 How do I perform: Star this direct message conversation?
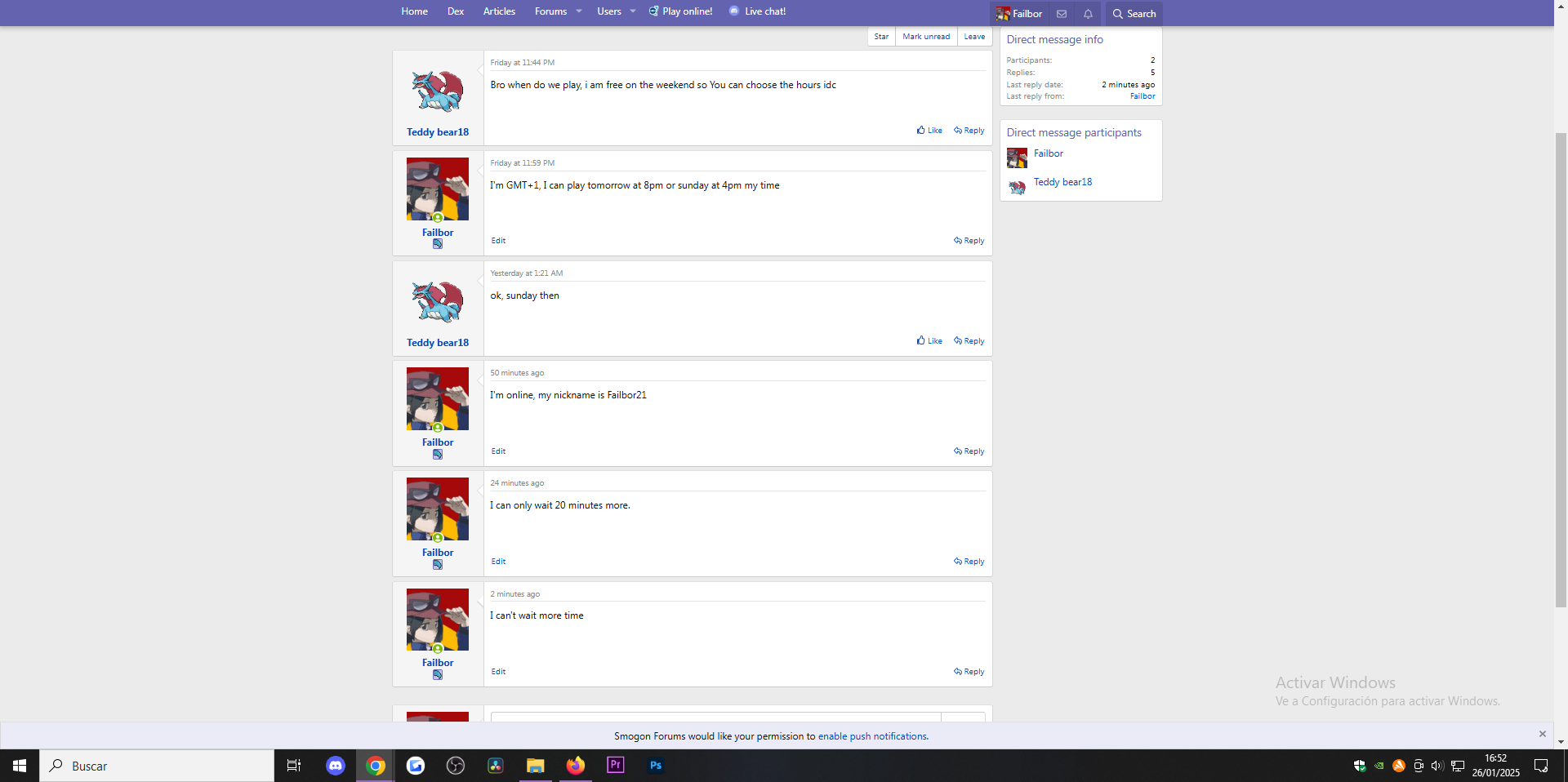(x=881, y=37)
